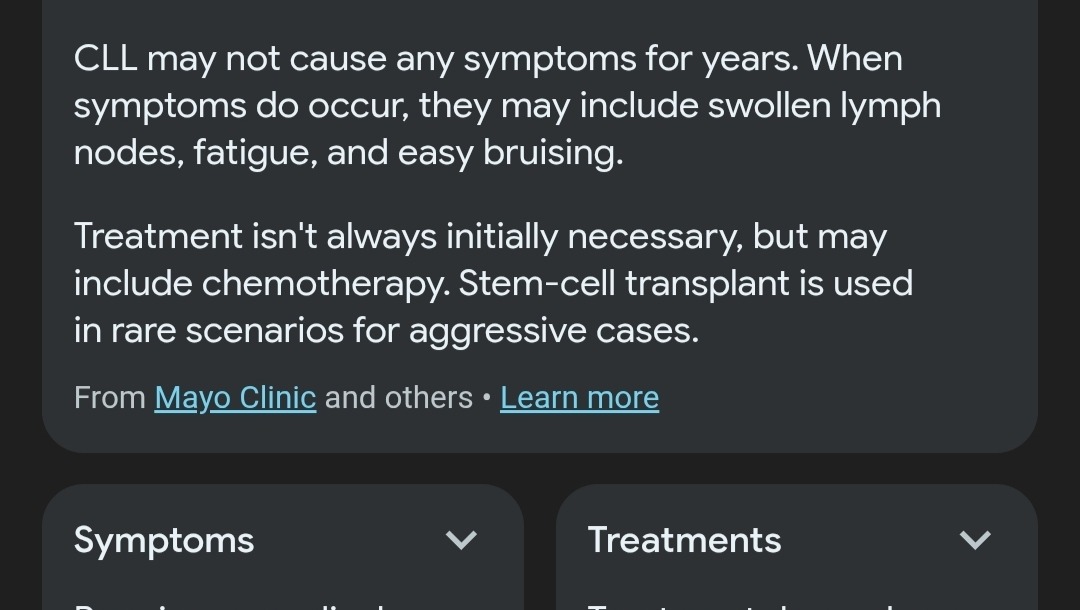Image resolution: width=1080 pixels, height=610 pixels.
Task: Tap the Symptoms card heading
Action: click(164, 540)
